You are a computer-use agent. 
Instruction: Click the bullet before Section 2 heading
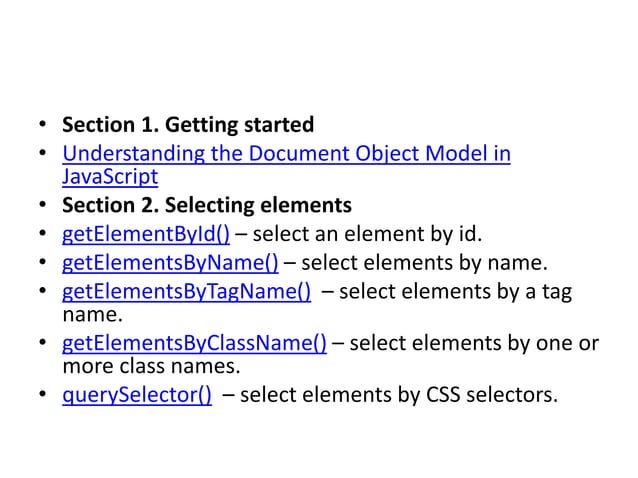42,208
